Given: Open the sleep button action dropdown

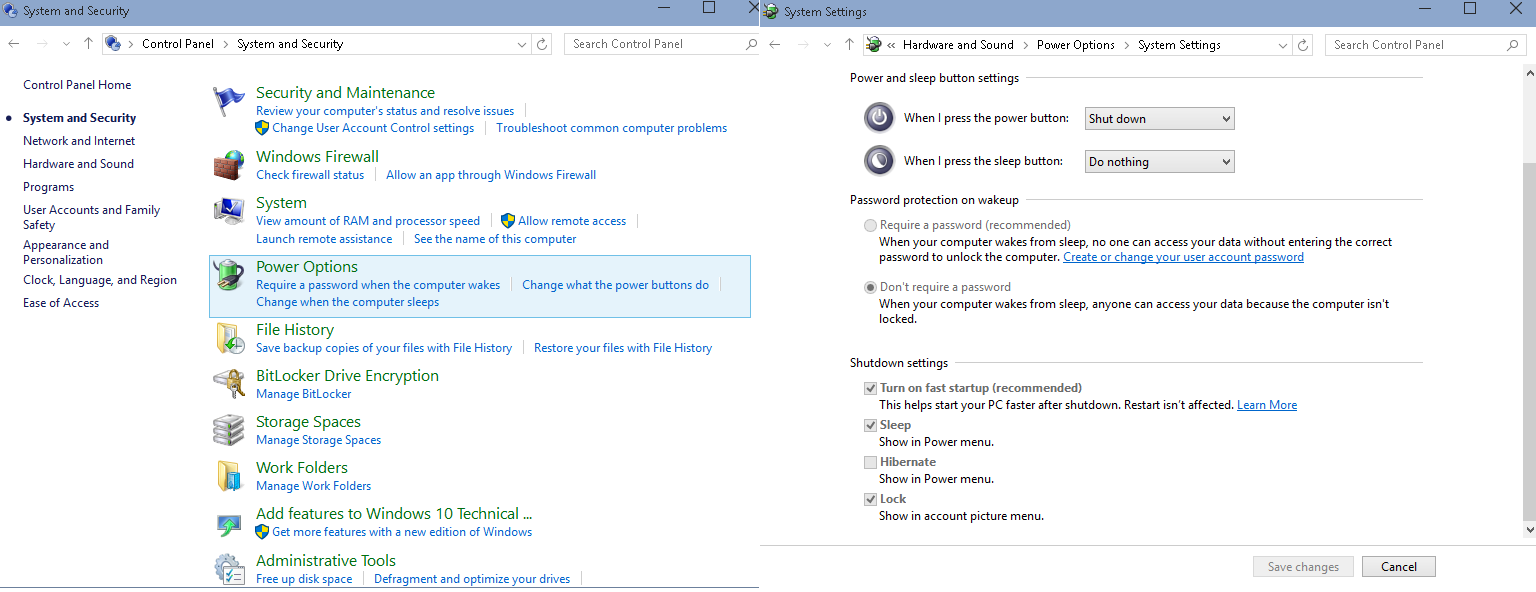Looking at the screenshot, I should click(x=1160, y=161).
